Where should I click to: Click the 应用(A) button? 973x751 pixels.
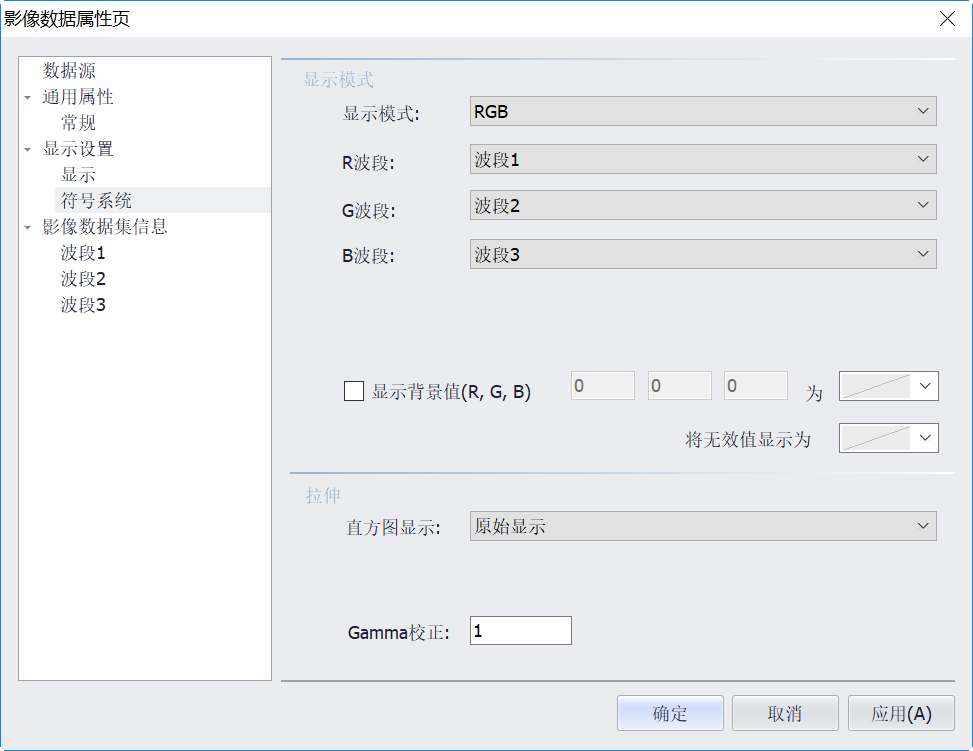click(901, 713)
